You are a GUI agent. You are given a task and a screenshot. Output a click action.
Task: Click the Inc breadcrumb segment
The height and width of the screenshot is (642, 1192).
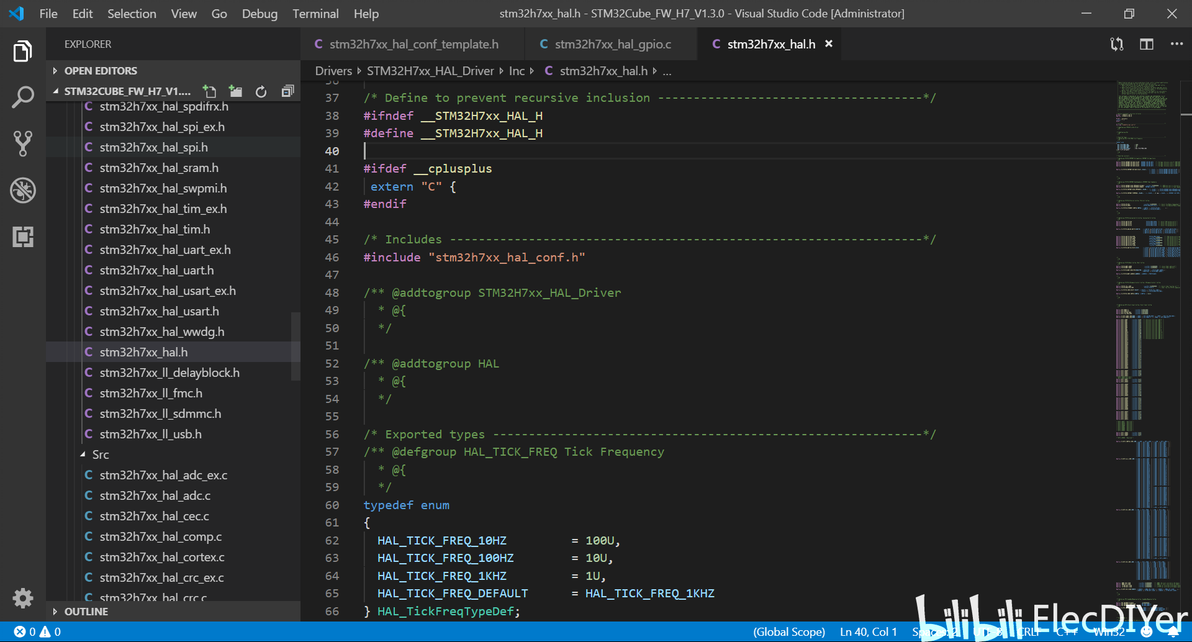coord(516,71)
